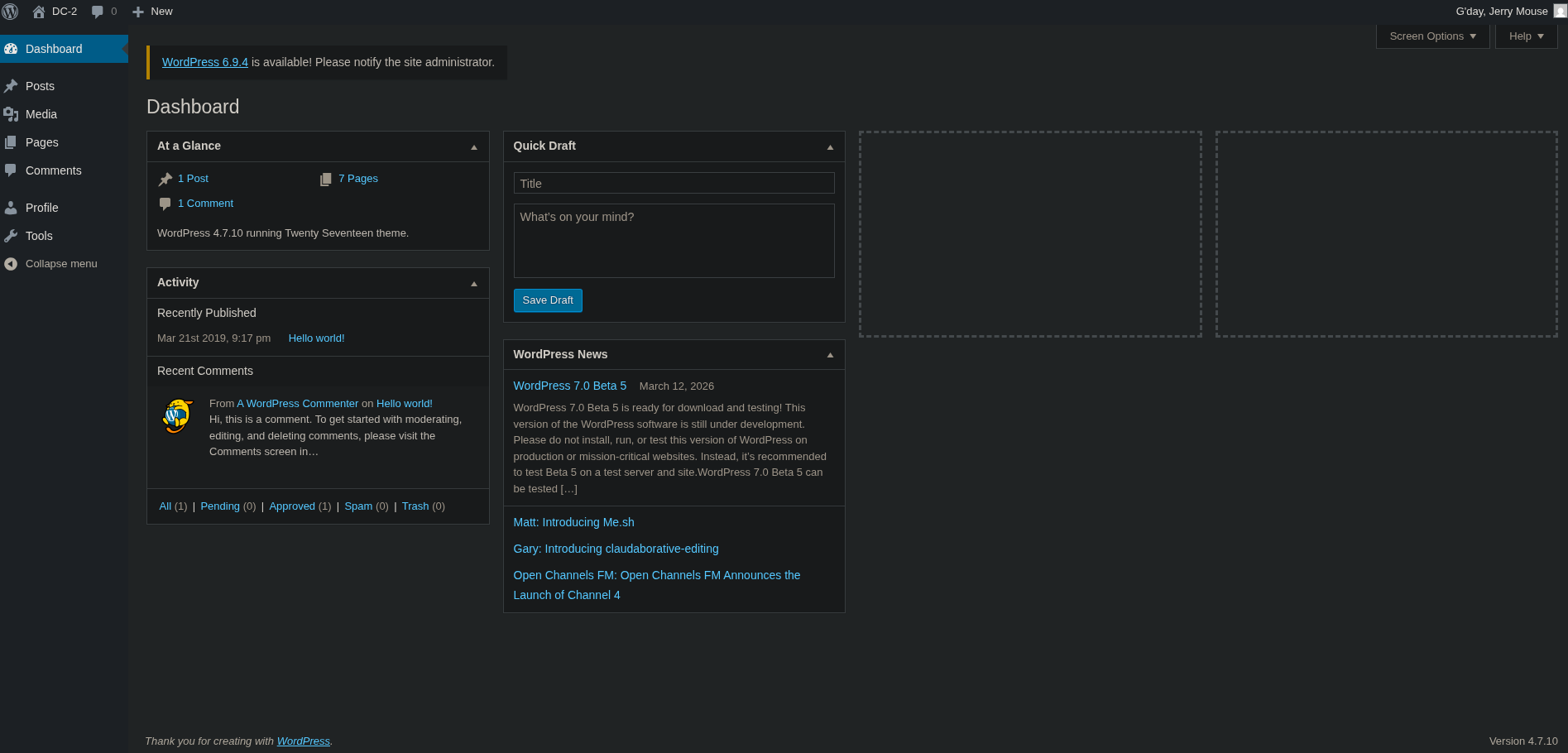Open A WordPress Commenter link
The width and height of the screenshot is (1568, 753).
pyautogui.click(x=298, y=404)
